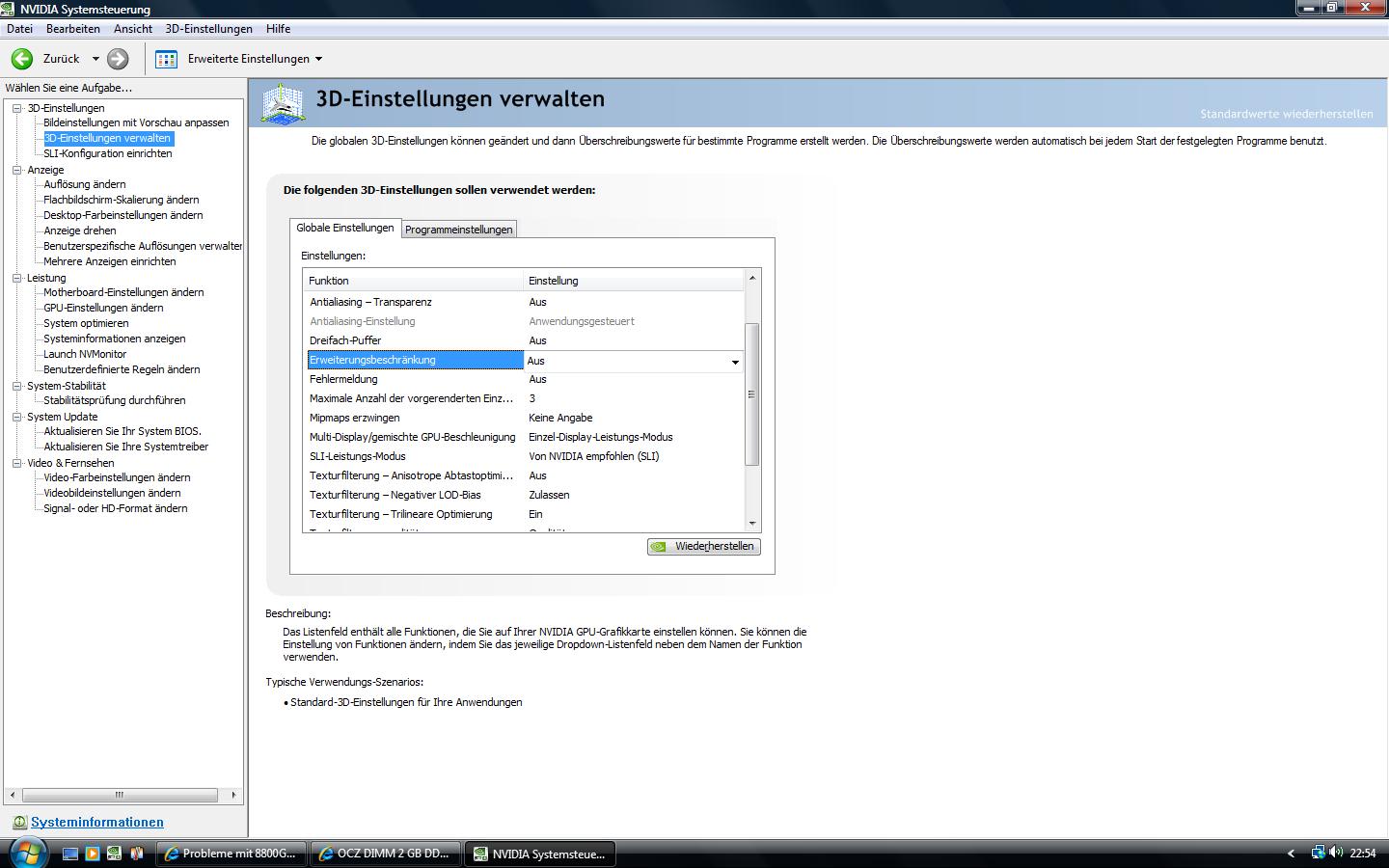This screenshot has width=1389, height=868.
Task: Switch to Programmeinstellungen tab
Action: 459,230
